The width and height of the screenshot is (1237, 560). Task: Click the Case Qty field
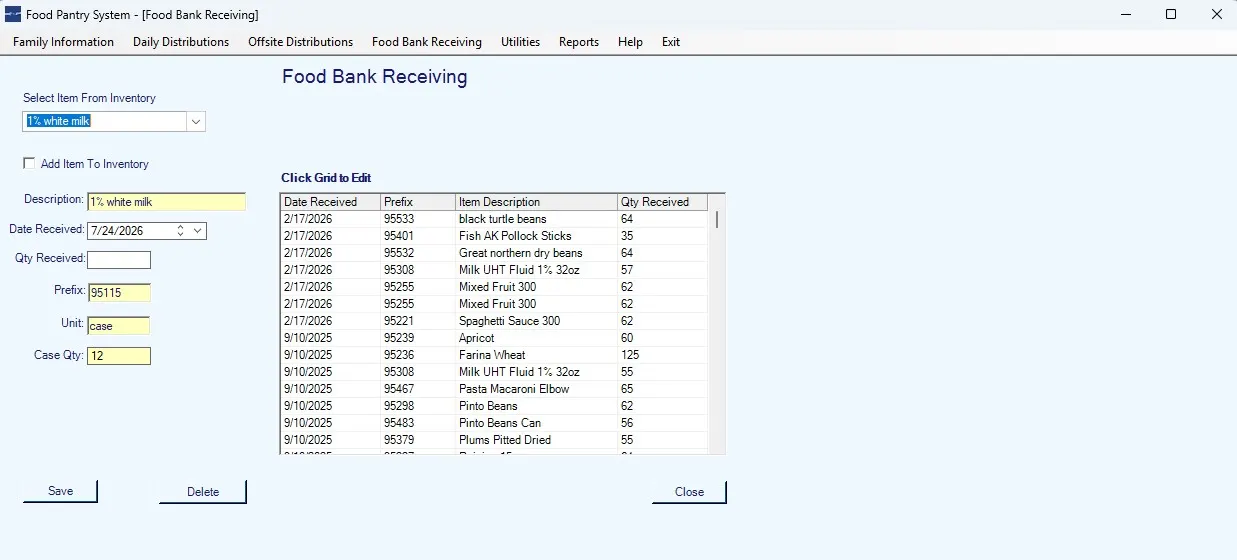(119, 356)
